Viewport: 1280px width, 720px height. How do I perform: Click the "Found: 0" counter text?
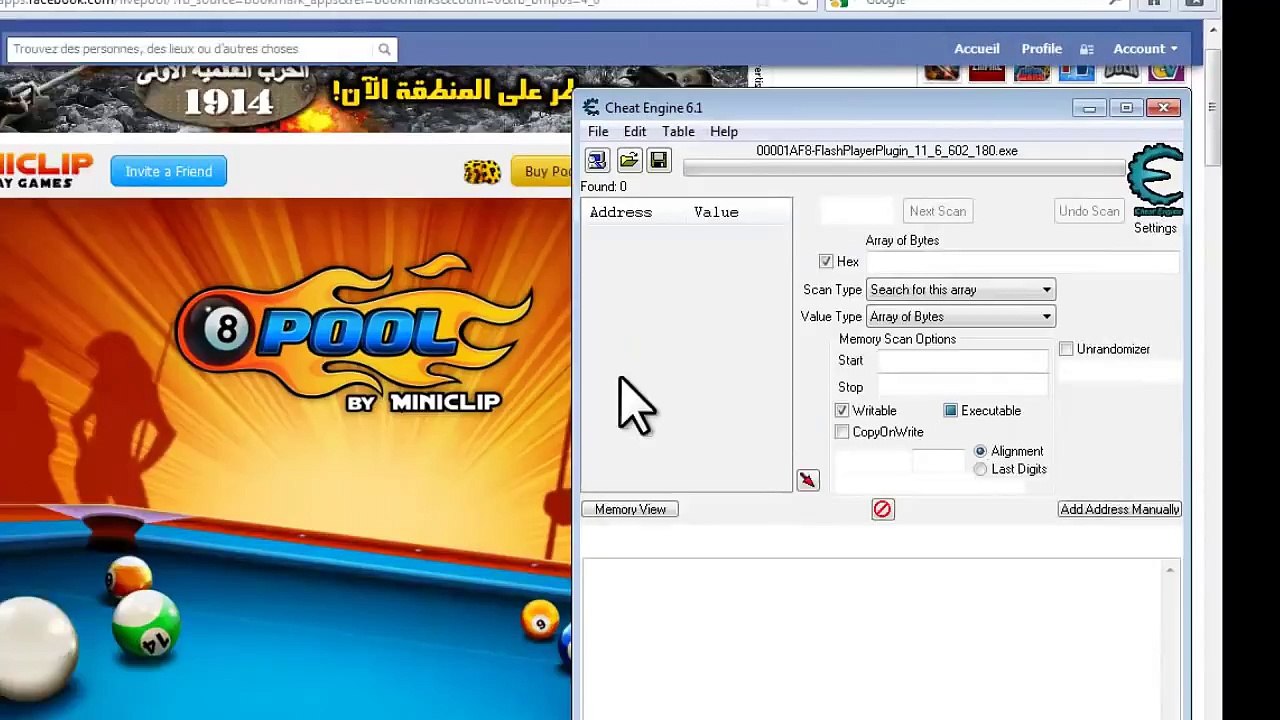(604, 187)
